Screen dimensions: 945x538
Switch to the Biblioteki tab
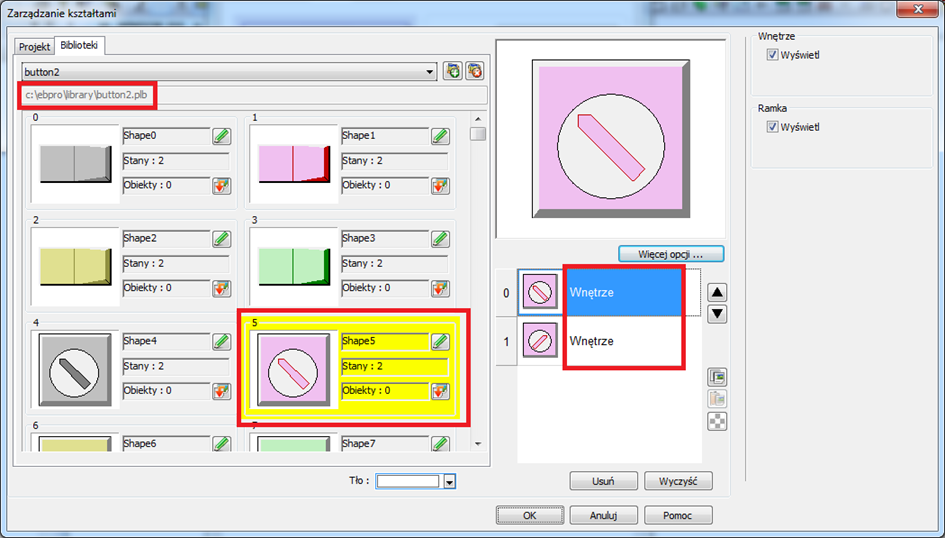79,46
